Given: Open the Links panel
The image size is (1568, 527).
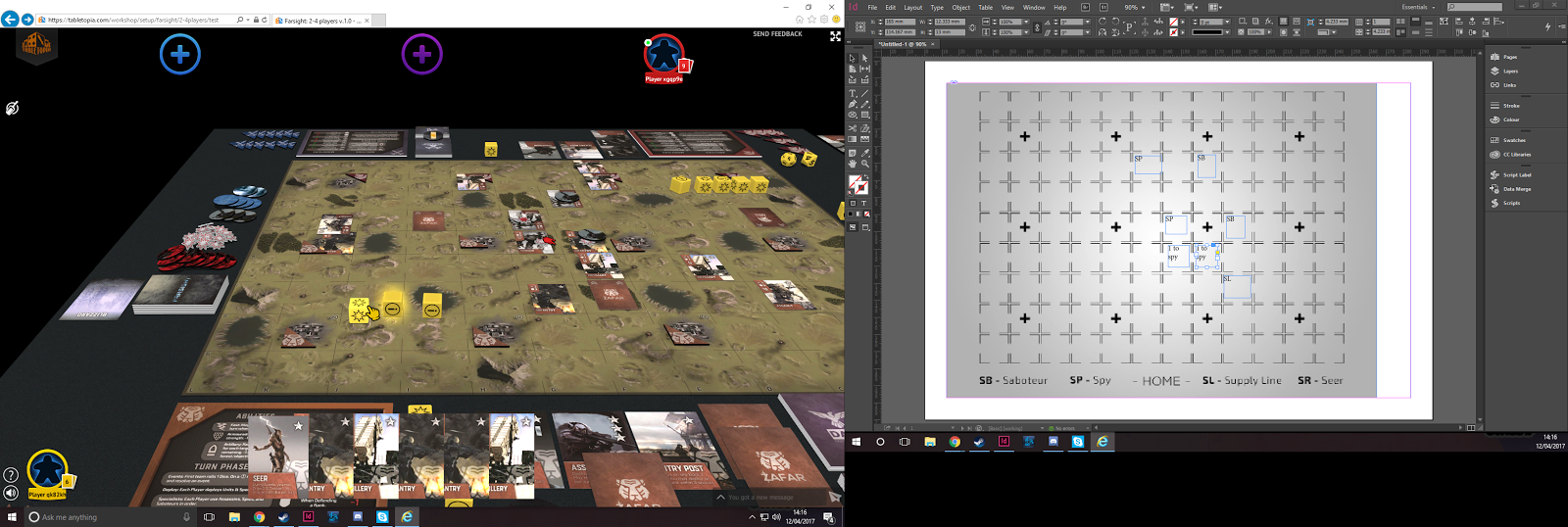Looking at the screenshot, I should pos(1504,85).
